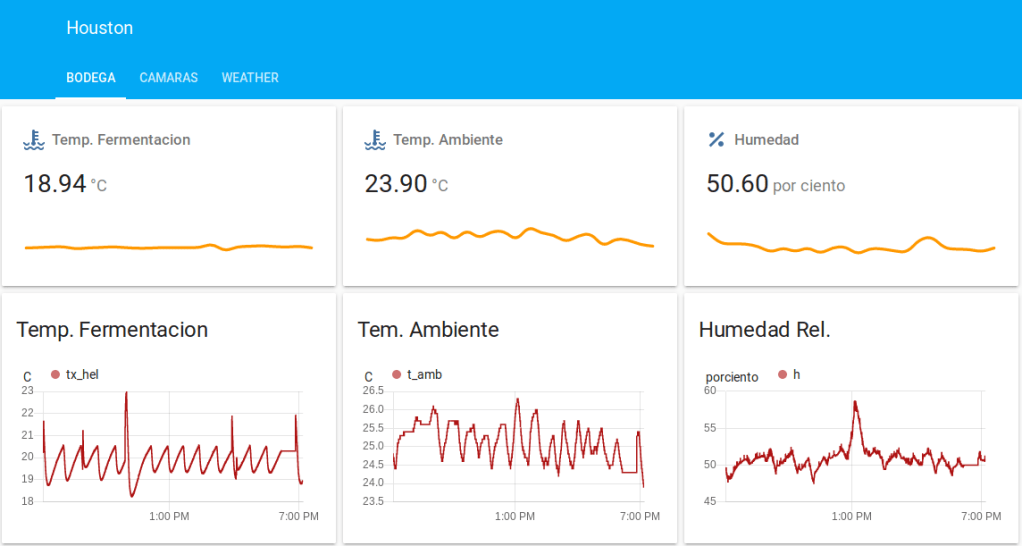
Task: Toggle the t_amb legend series dot
Action: coord(397,375)
